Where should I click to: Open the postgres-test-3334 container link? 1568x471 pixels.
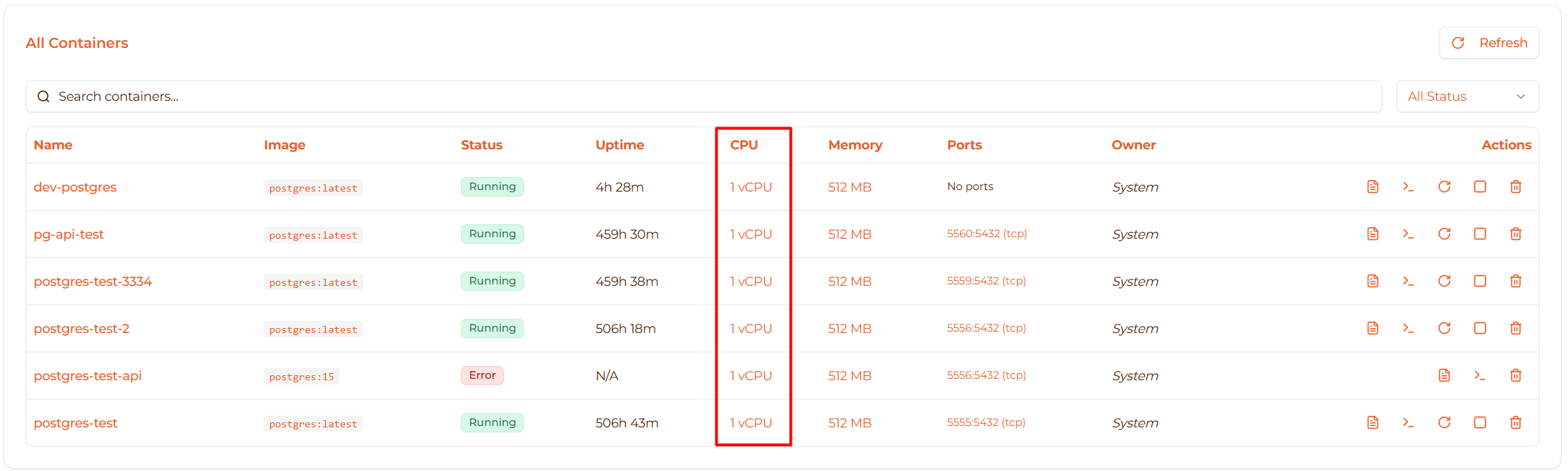click(x=93, y=282)
